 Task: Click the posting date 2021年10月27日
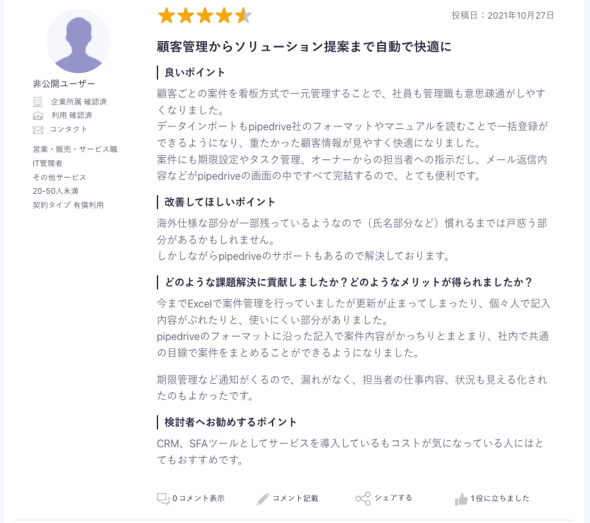(x=520, y=15)
